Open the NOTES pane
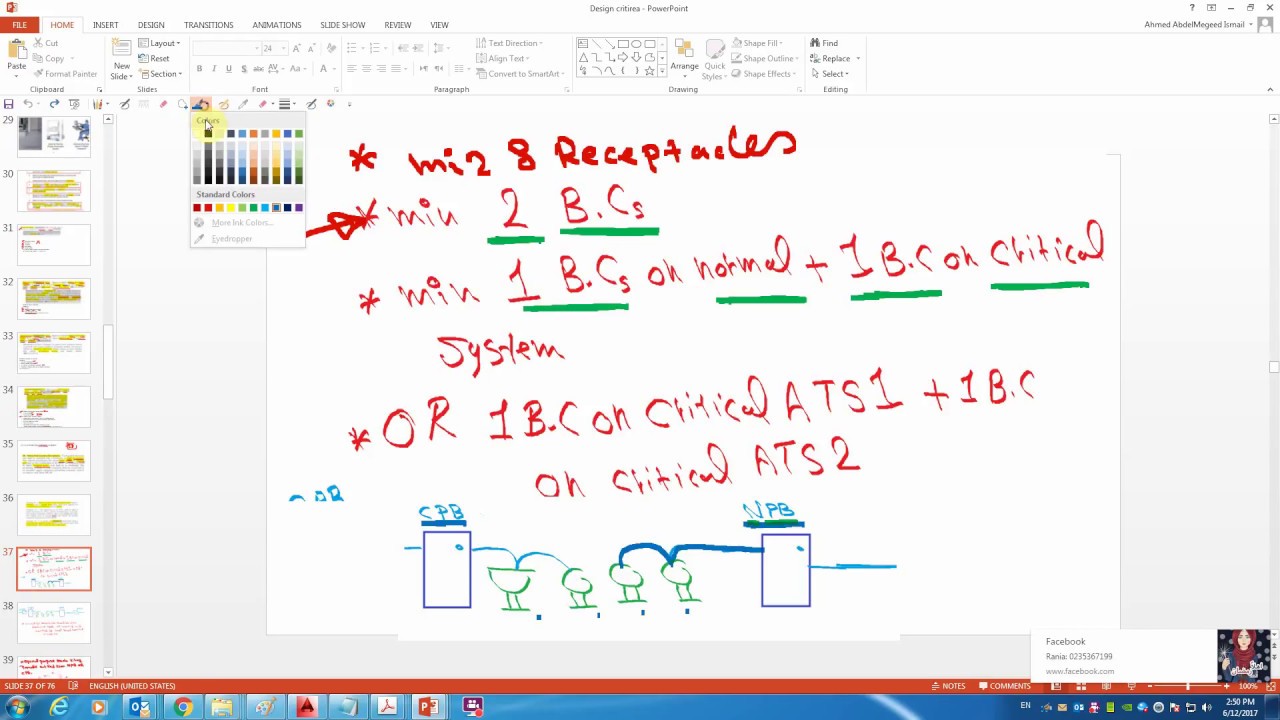This screenshot has width=1280, height=720. [x=947, y=686]
